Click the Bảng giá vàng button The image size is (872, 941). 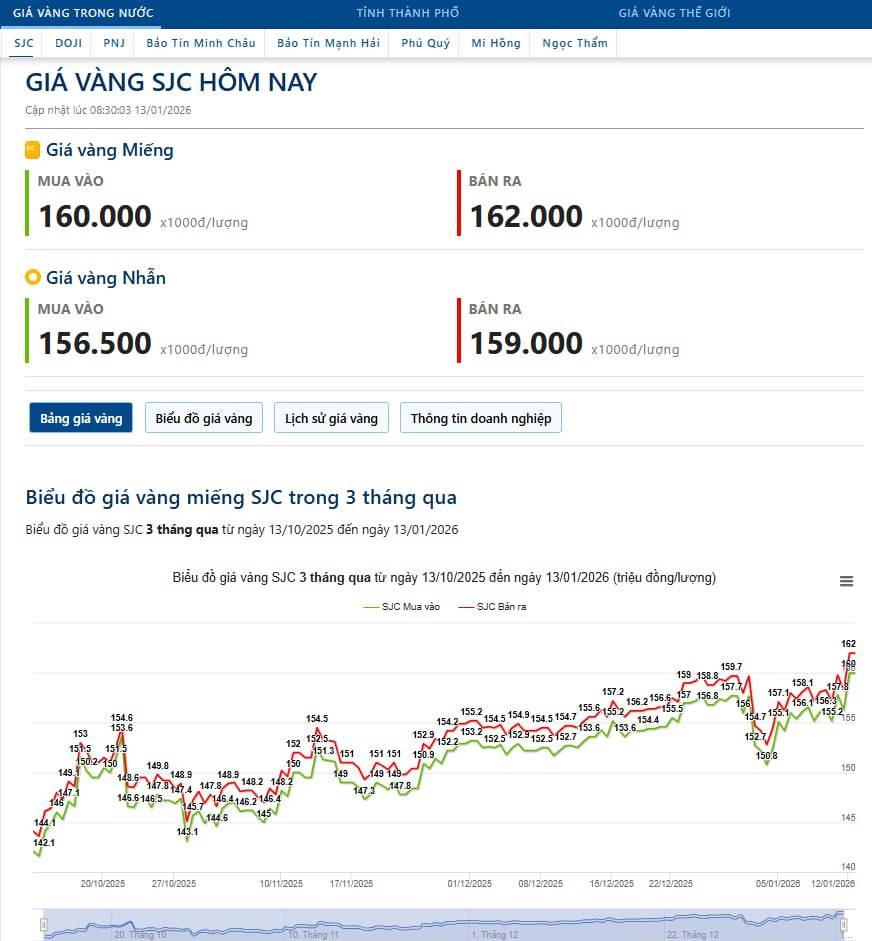(x=81, y=418)
